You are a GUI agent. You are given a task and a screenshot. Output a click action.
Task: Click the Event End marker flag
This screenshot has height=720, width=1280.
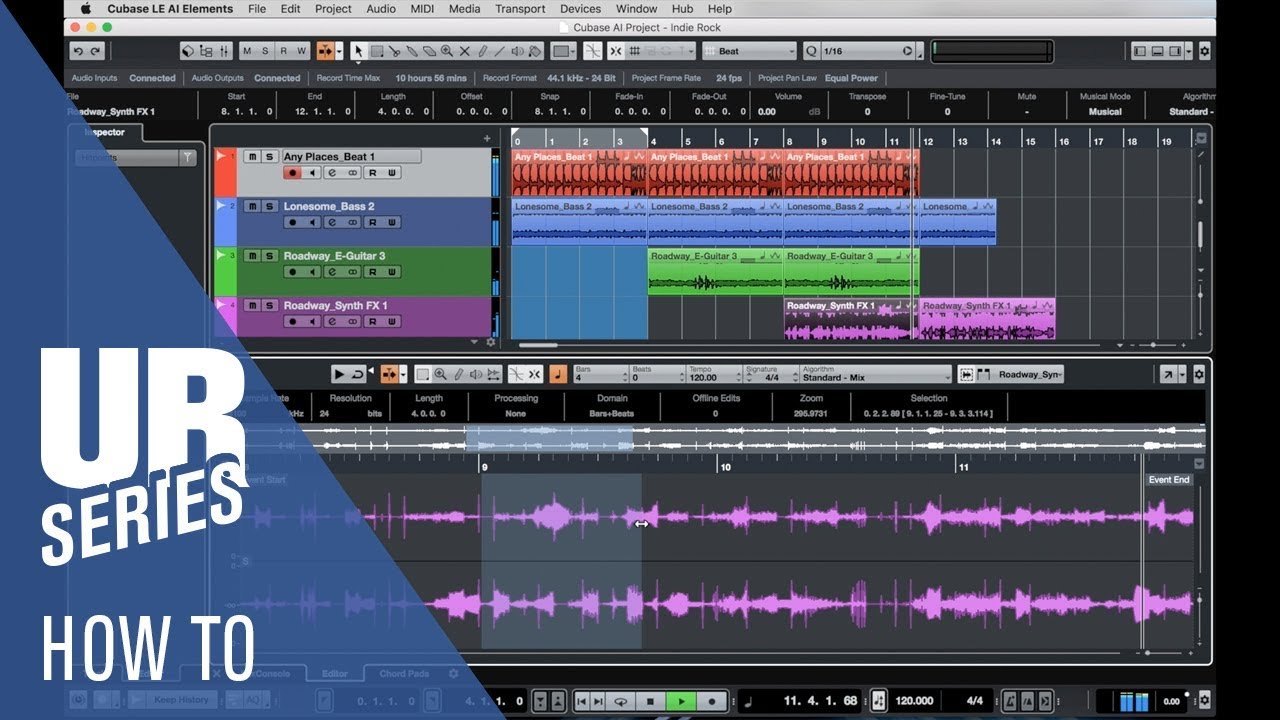tap(1168, 480)
